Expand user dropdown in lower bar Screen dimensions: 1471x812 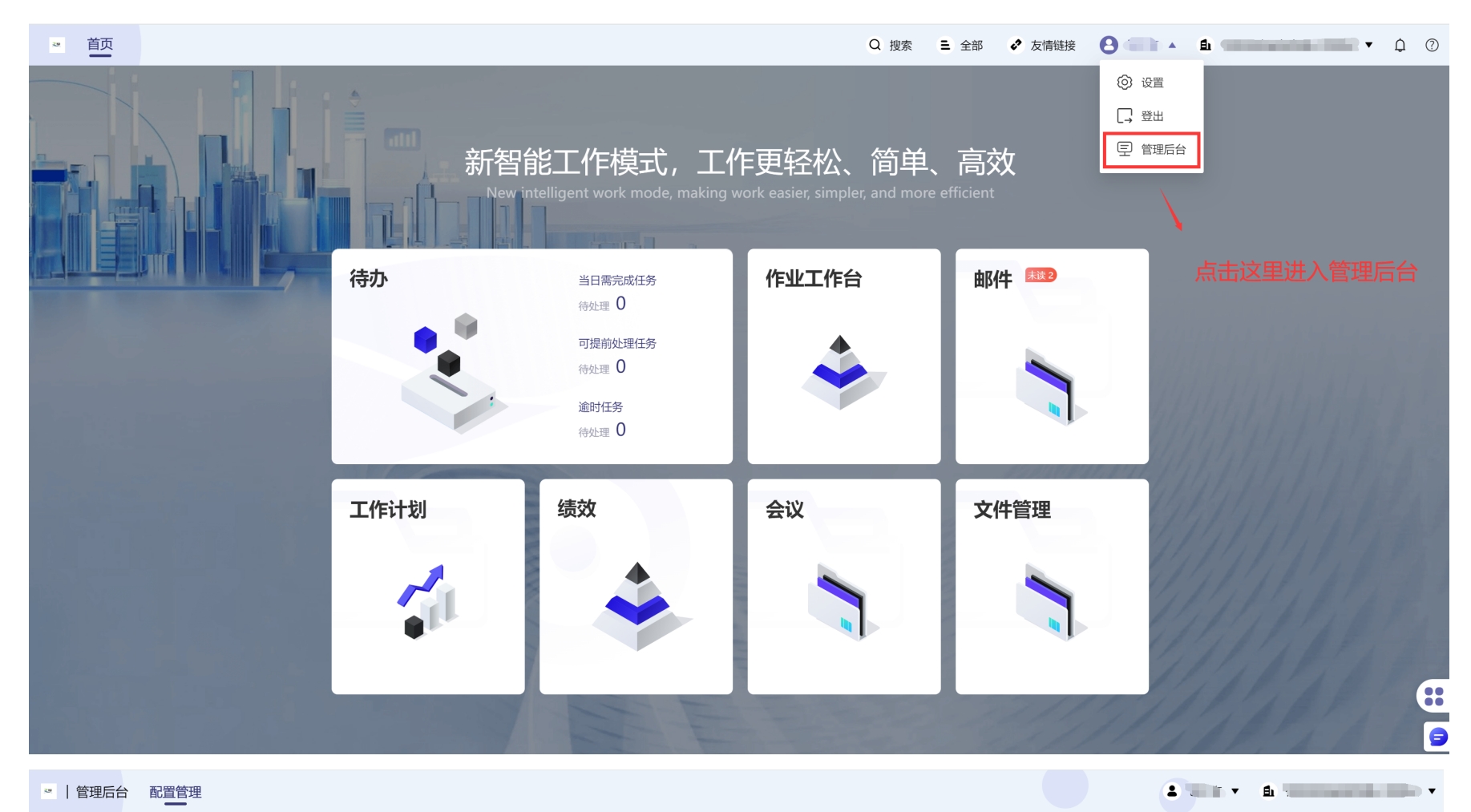coord(1235,791)
